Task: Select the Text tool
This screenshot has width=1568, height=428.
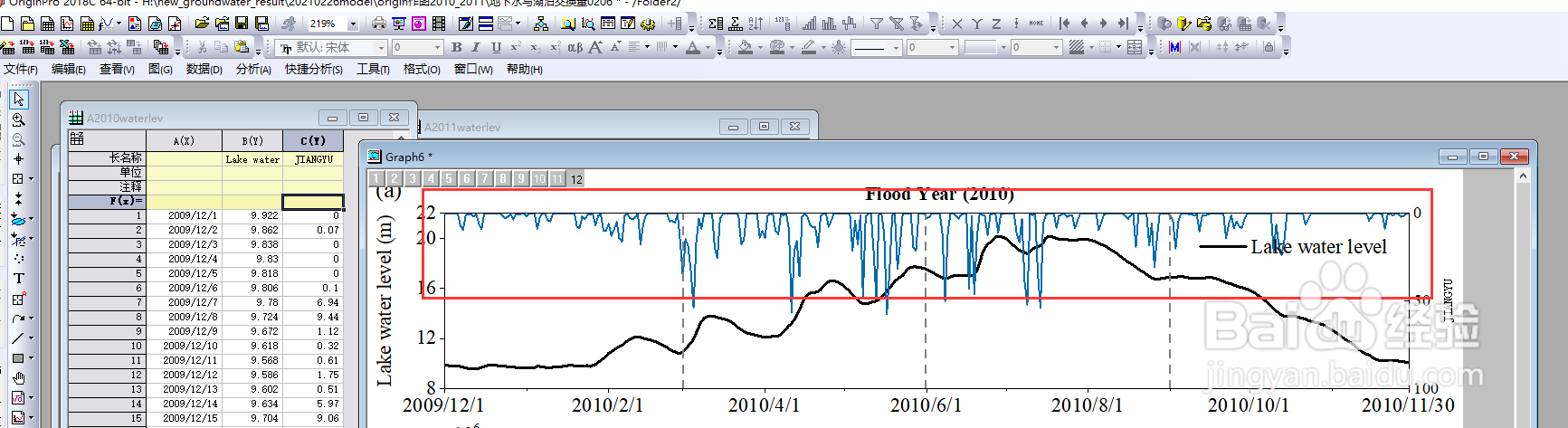Action: click(18, 278)
